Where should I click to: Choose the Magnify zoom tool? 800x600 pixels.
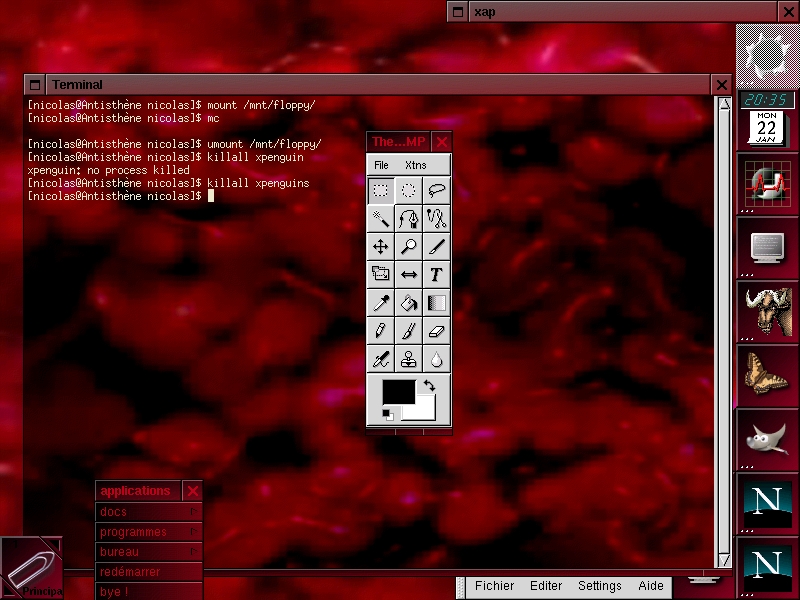pos(409,247)
